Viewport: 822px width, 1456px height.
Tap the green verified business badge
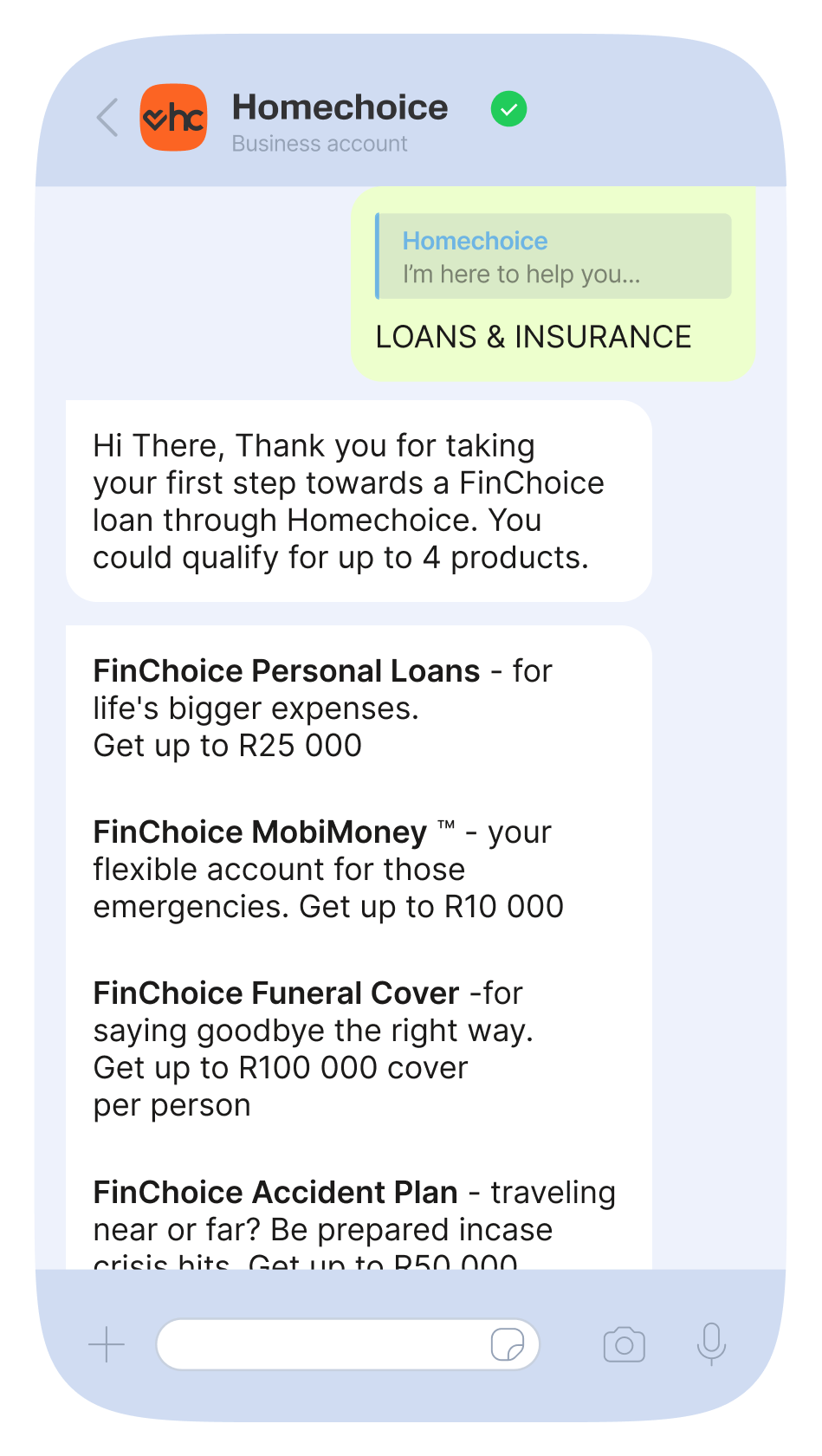coord(509,108)
